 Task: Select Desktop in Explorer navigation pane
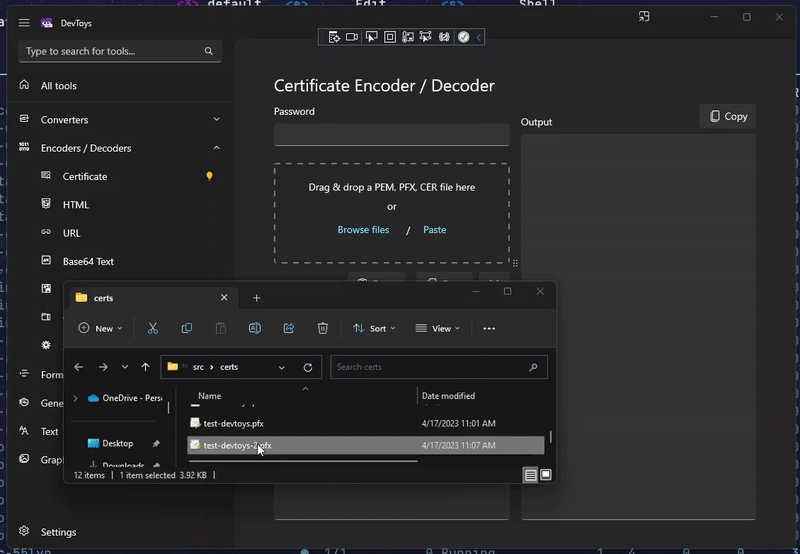pos(117,443)
